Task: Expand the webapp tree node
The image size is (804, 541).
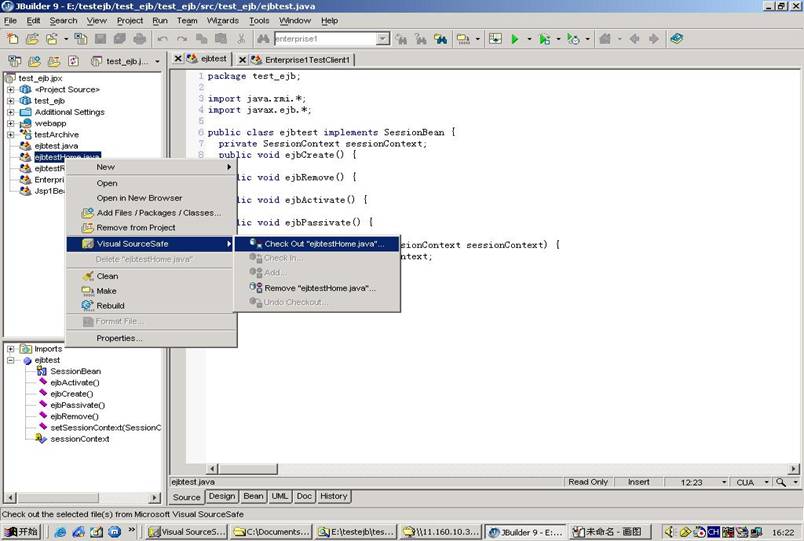Action: click(x=10, y=123)
